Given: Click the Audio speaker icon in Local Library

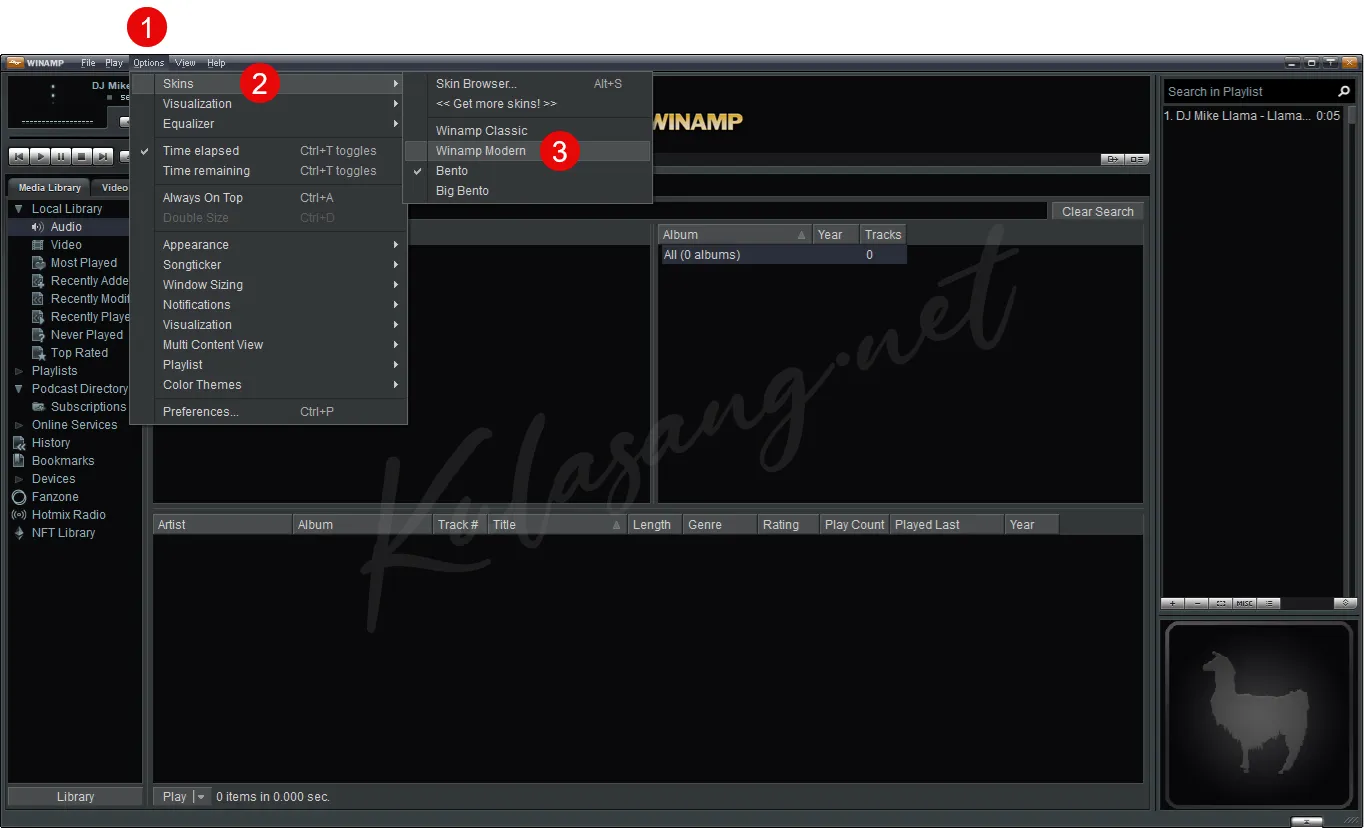Looking at the screenshot, I should click(x=38, y=227).
